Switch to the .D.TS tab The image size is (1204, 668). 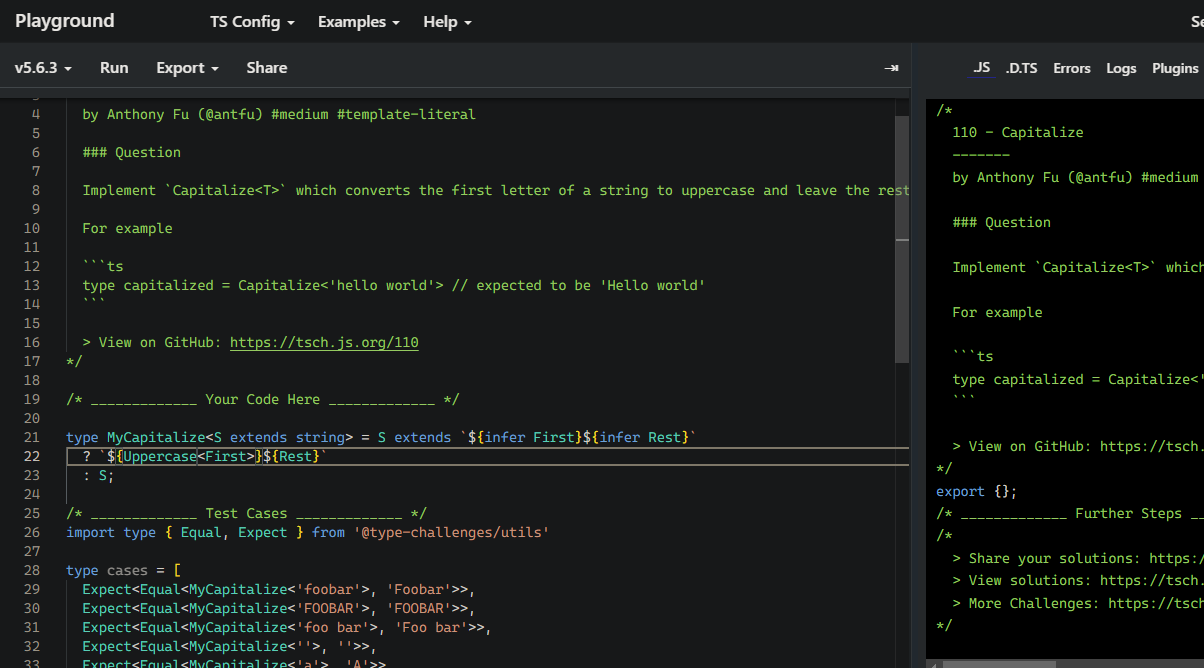[x=1021, y=68]
